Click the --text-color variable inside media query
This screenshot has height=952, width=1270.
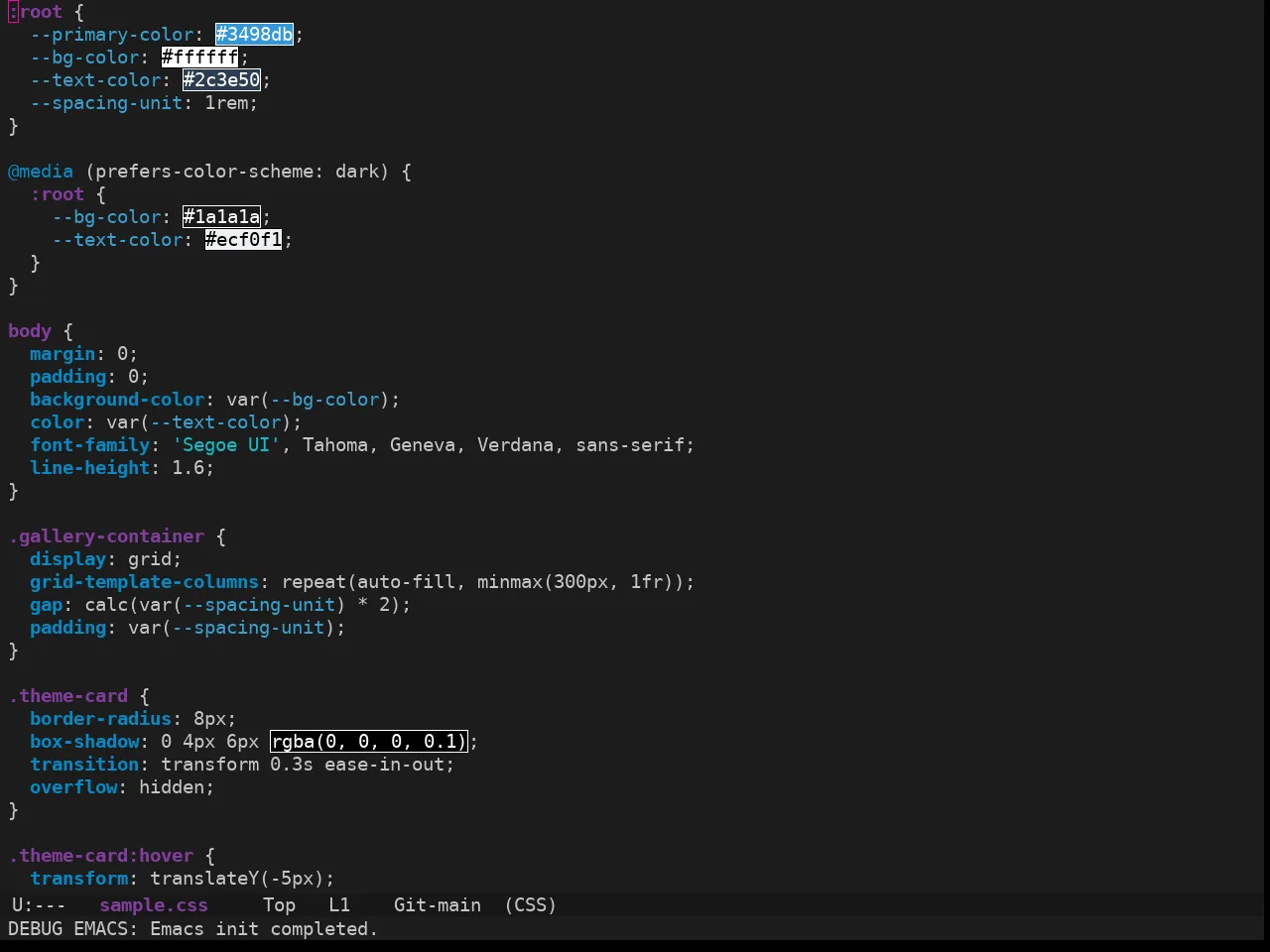coord(117,240)
